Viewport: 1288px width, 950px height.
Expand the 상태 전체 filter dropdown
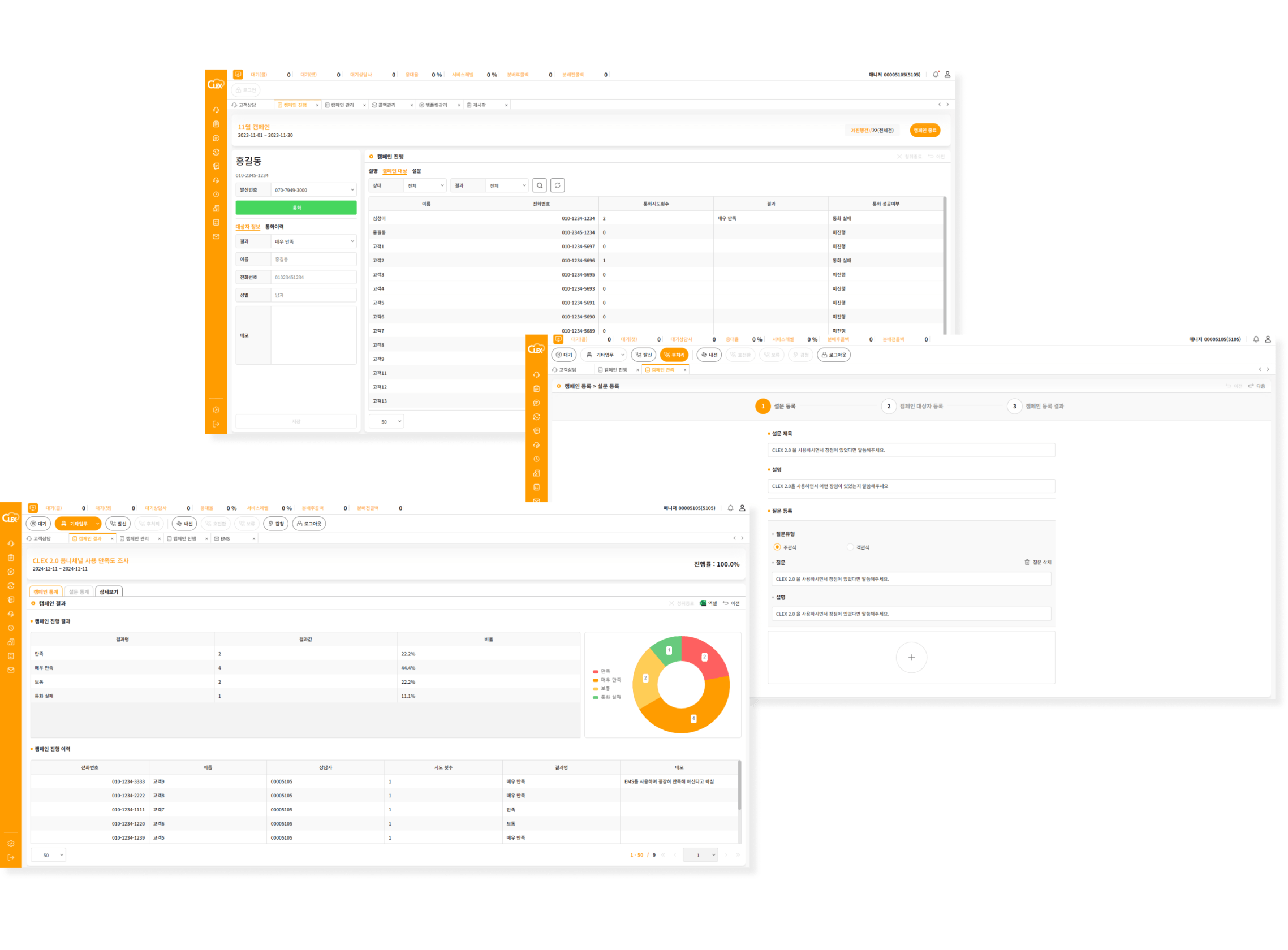tap(425, 185)
